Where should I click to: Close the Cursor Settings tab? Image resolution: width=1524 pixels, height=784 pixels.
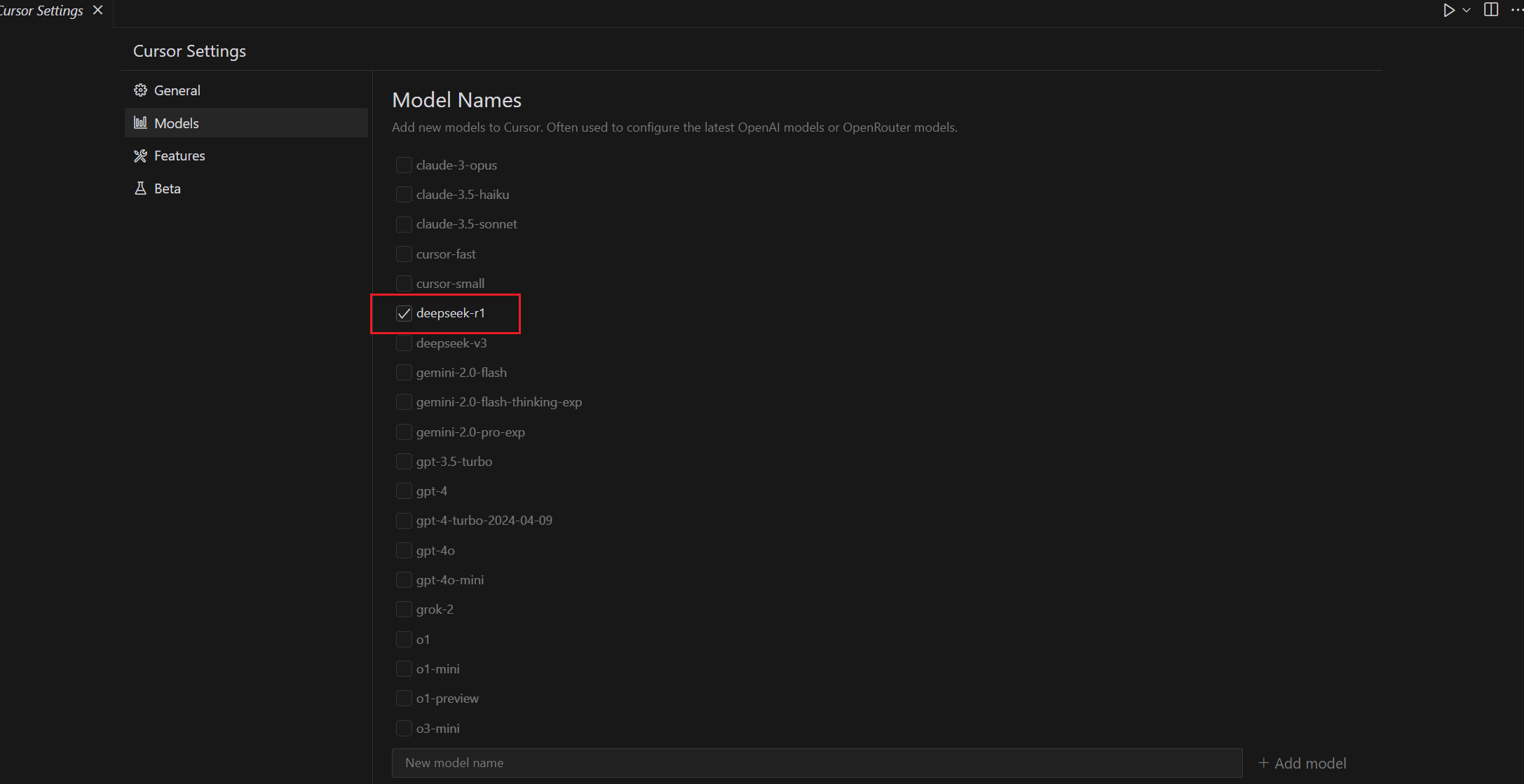(x=98, y=11)
